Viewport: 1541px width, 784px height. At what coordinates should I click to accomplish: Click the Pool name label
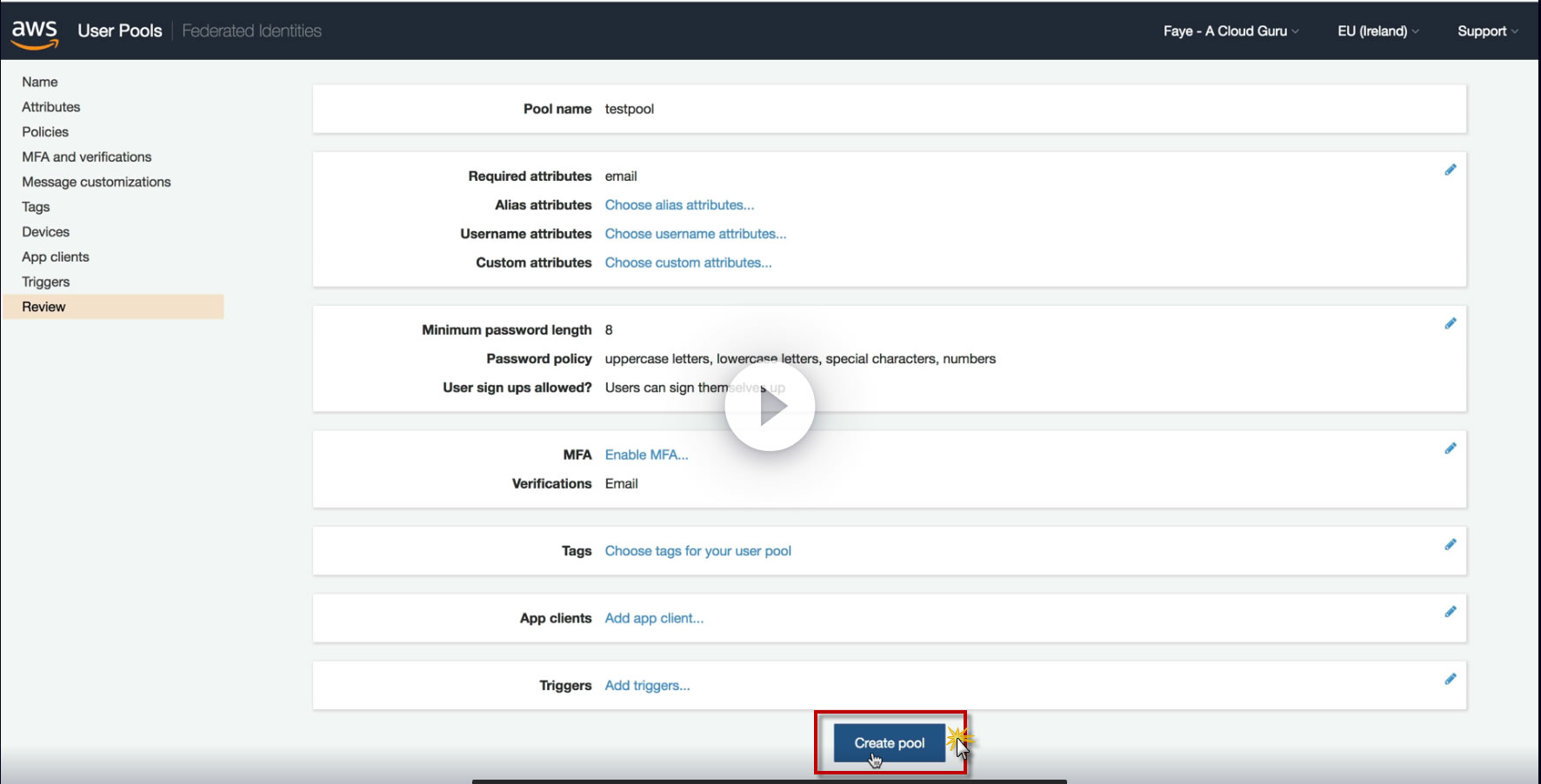[557, 109]
